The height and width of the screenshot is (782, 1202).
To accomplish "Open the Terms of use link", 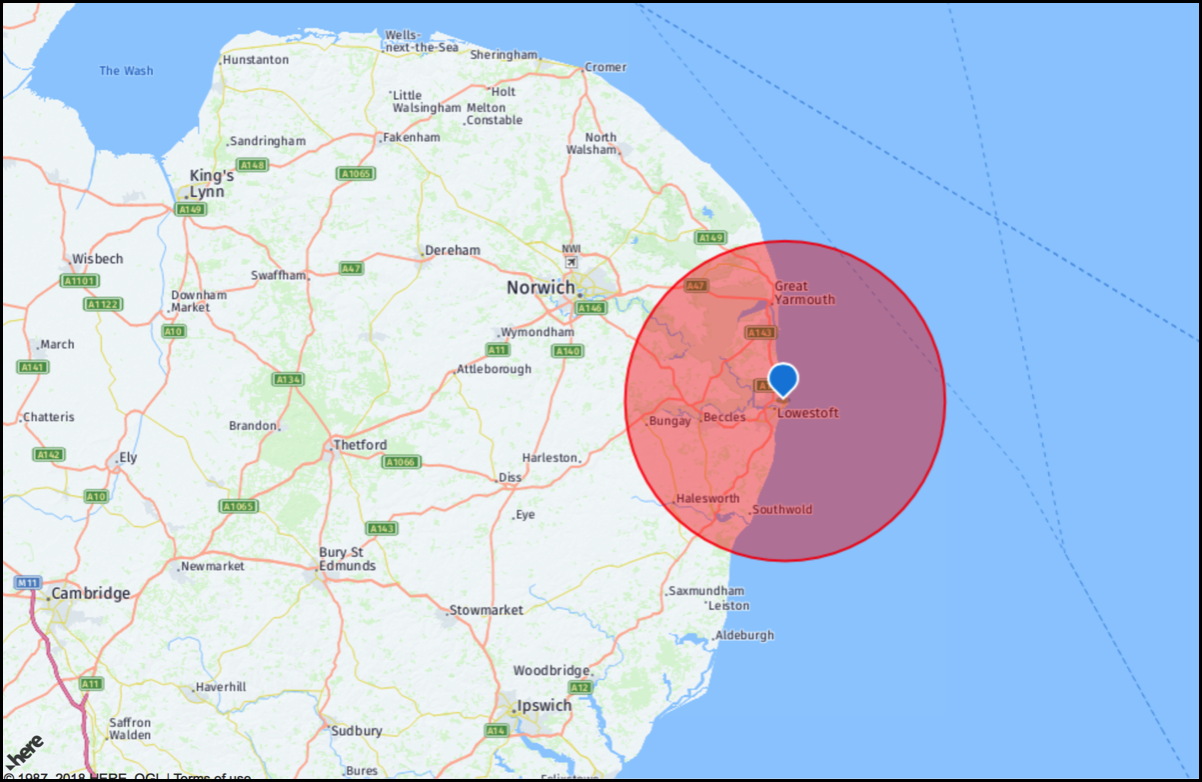I will pos(212,777).
